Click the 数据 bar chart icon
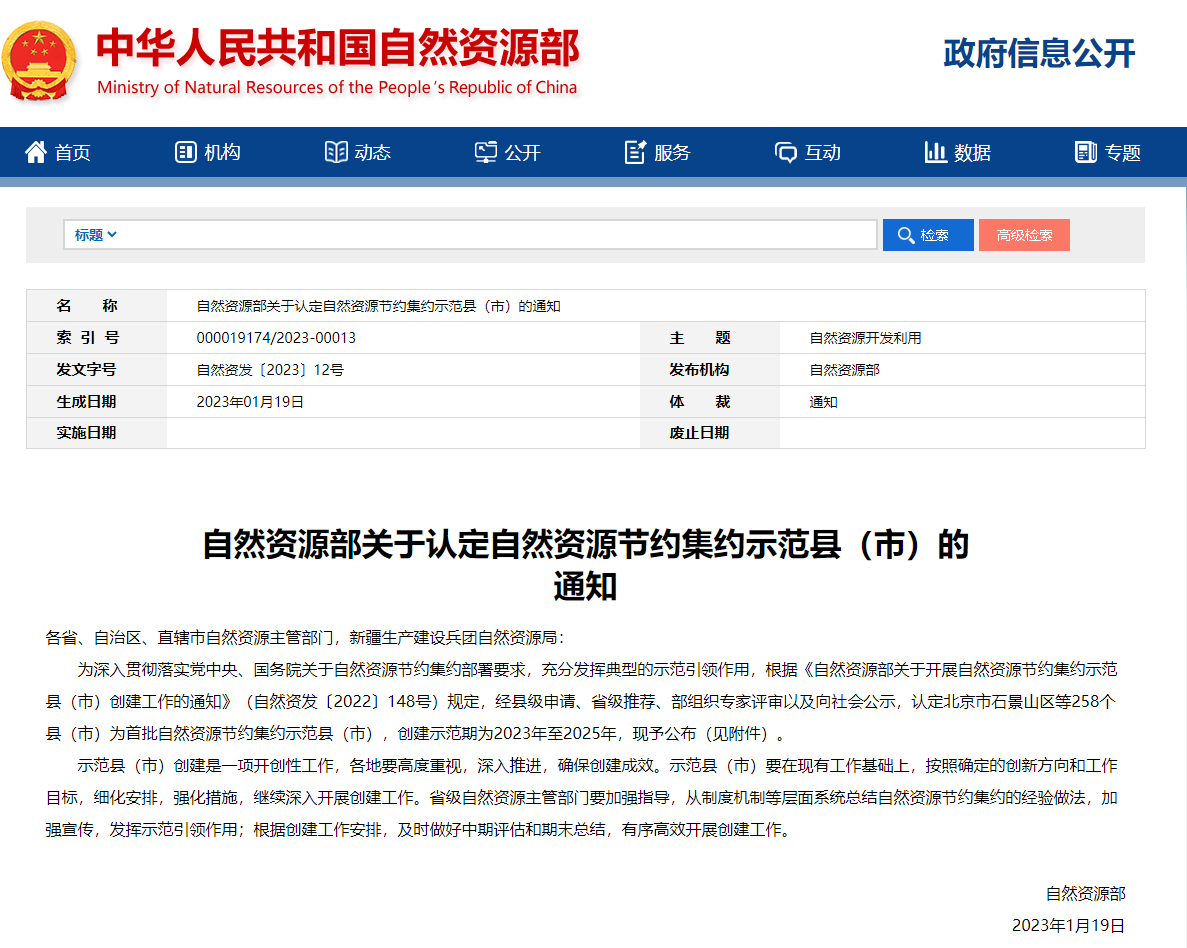The image size is (1187, 948). 936,152
